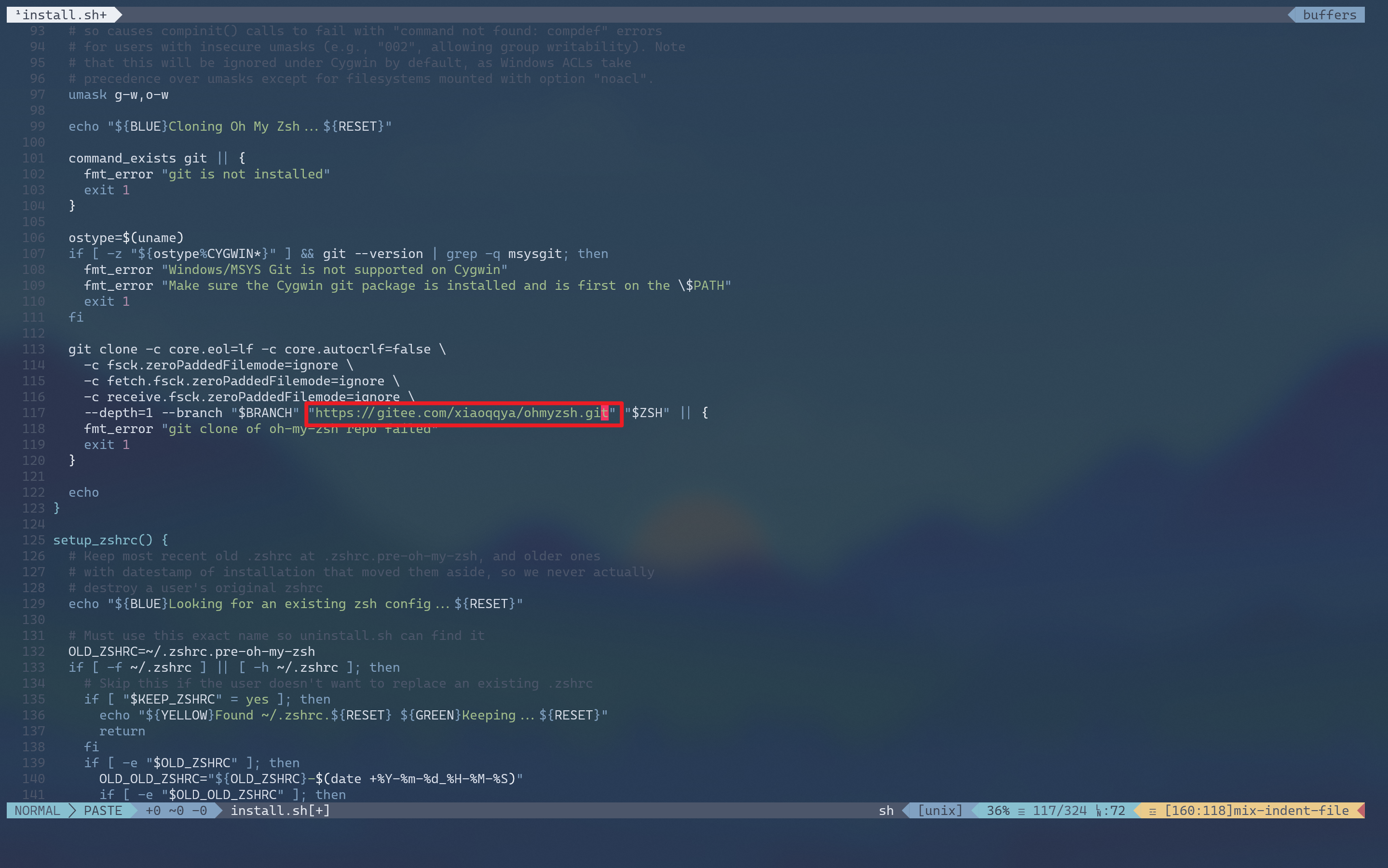
Task: Click 'setup_zshrc()' function definition
Action: 103,540
